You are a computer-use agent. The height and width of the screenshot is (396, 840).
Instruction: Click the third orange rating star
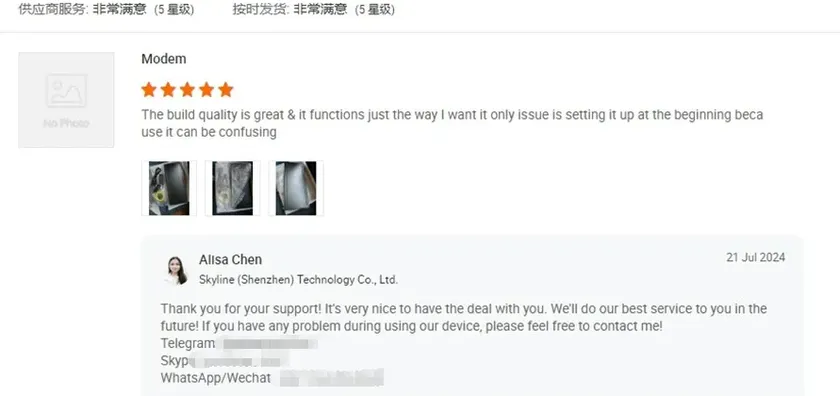coord(188,89)
